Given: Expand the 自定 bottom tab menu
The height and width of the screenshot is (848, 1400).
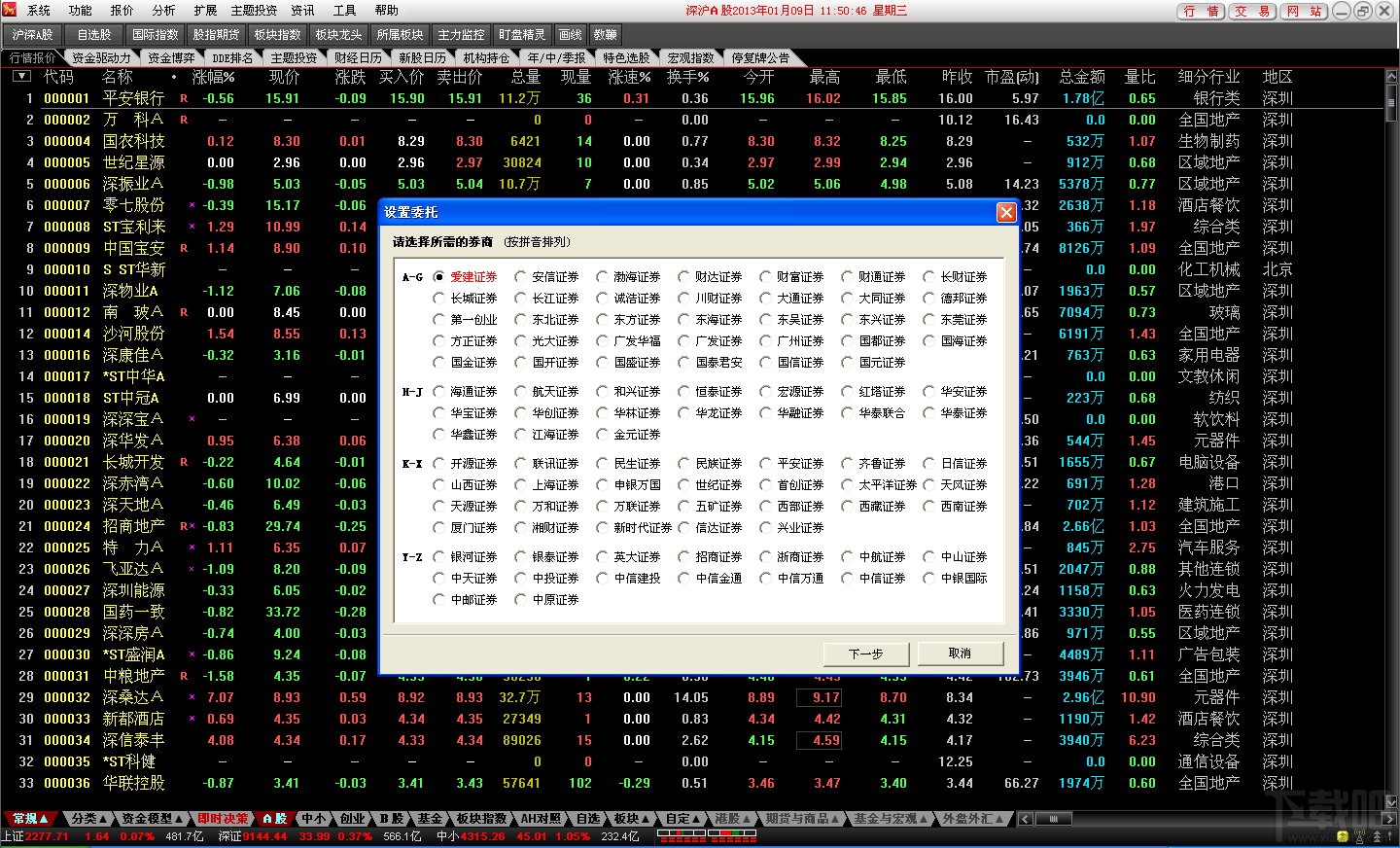Looking at the screenshot, I should 682,819.
